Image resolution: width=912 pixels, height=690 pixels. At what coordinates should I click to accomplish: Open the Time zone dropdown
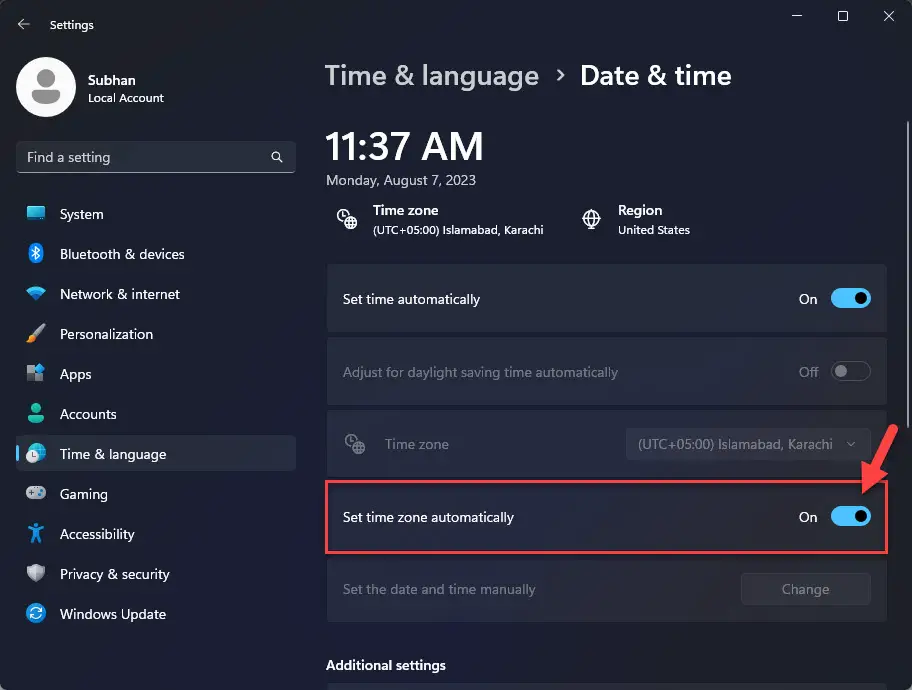tap(746, 444)
